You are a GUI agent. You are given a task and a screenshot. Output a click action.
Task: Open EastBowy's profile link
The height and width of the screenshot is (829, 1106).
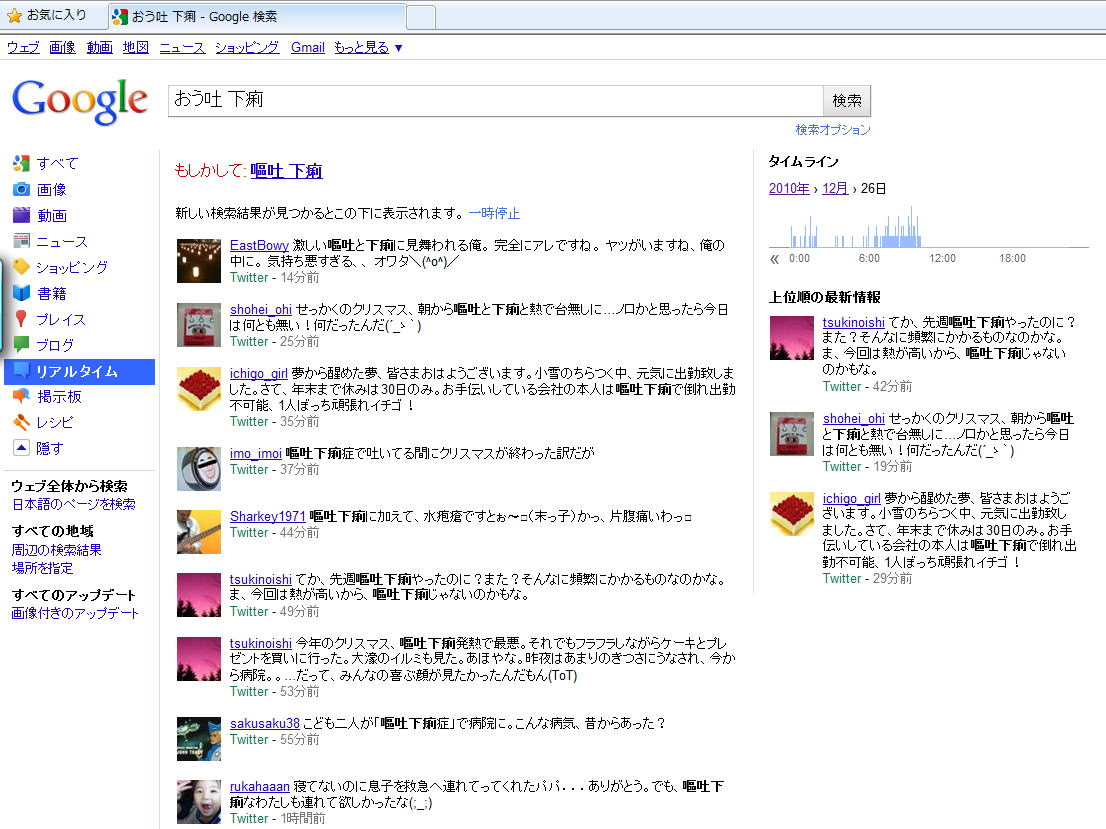pyautogui.click(x=259, y=246)
